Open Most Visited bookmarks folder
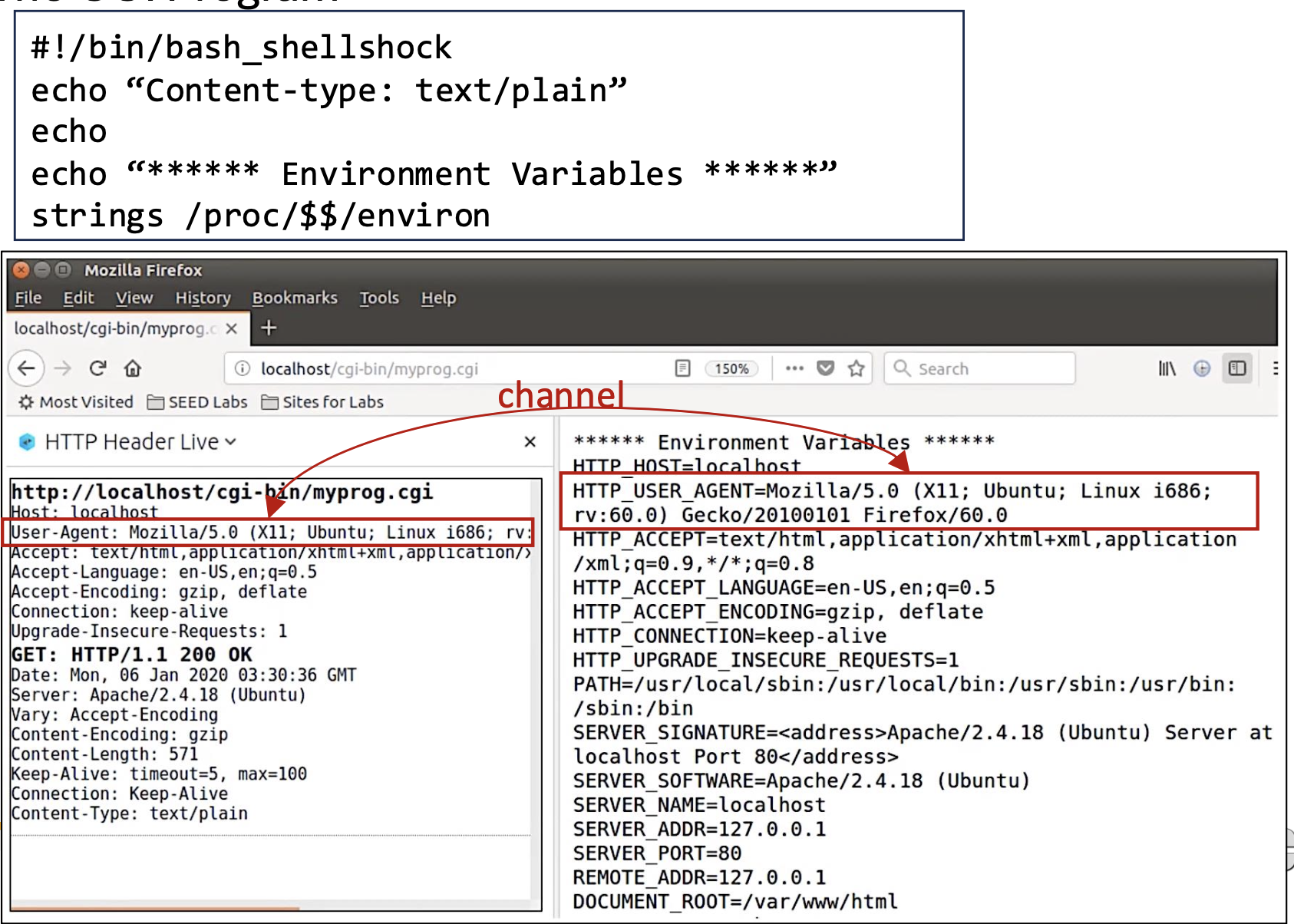 (75, 402)
